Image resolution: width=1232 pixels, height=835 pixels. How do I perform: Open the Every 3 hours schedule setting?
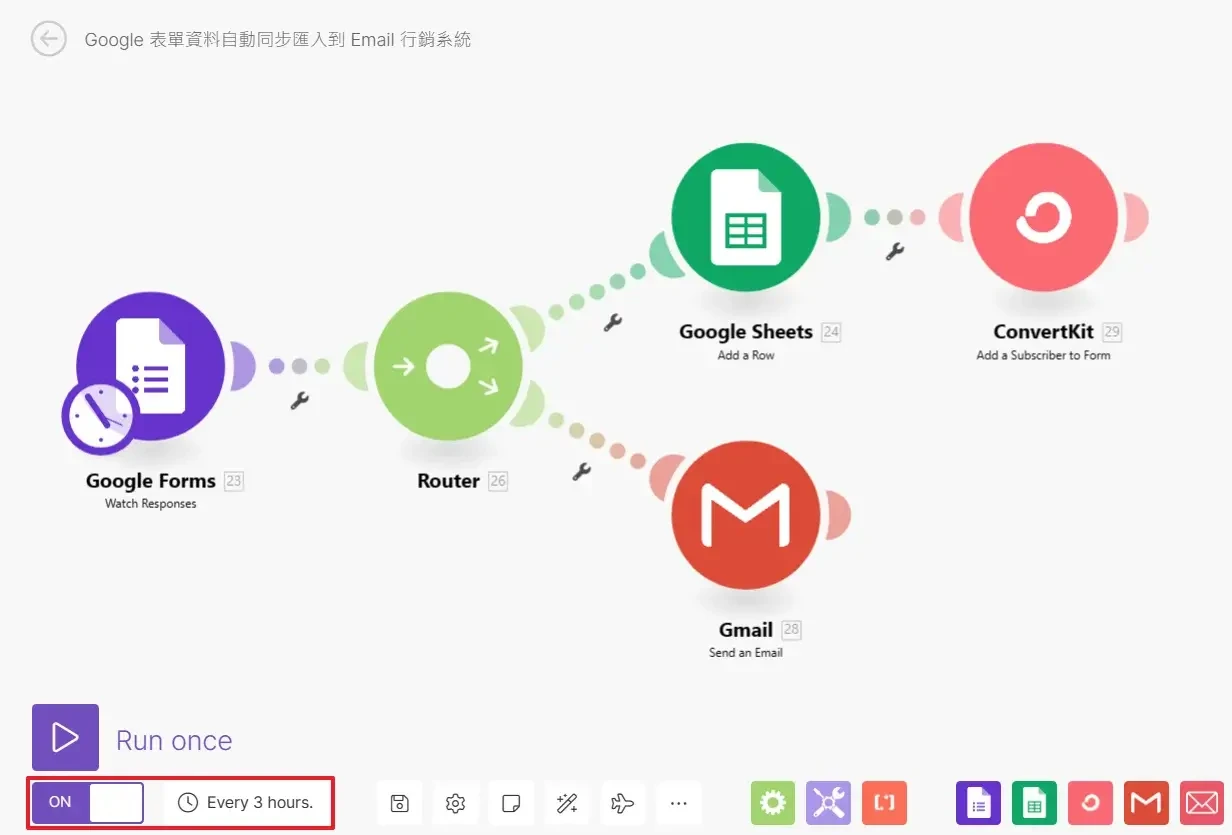[x=246, y=802]
